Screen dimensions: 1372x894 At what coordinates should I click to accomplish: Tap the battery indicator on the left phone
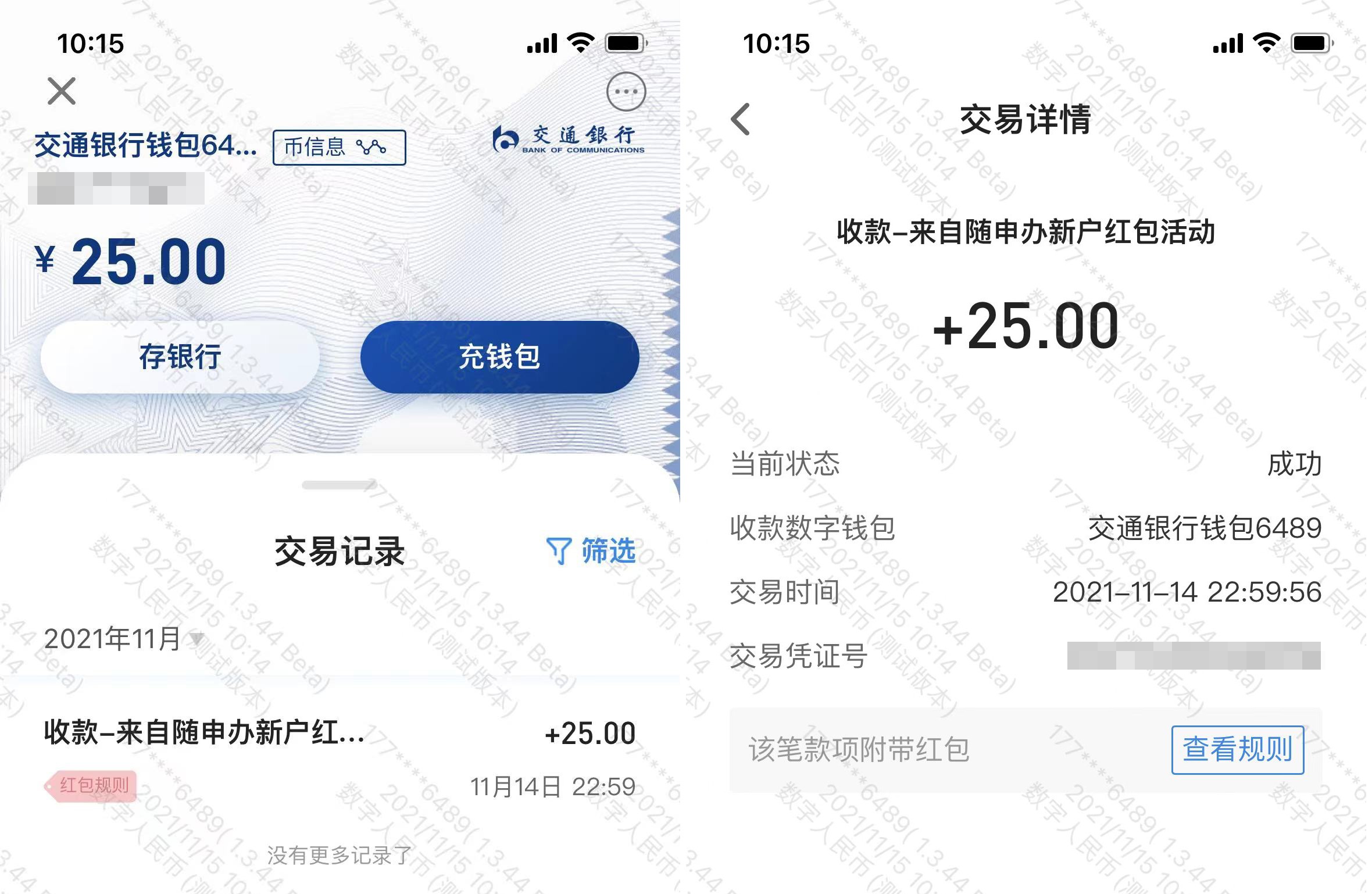click(626, 44)
